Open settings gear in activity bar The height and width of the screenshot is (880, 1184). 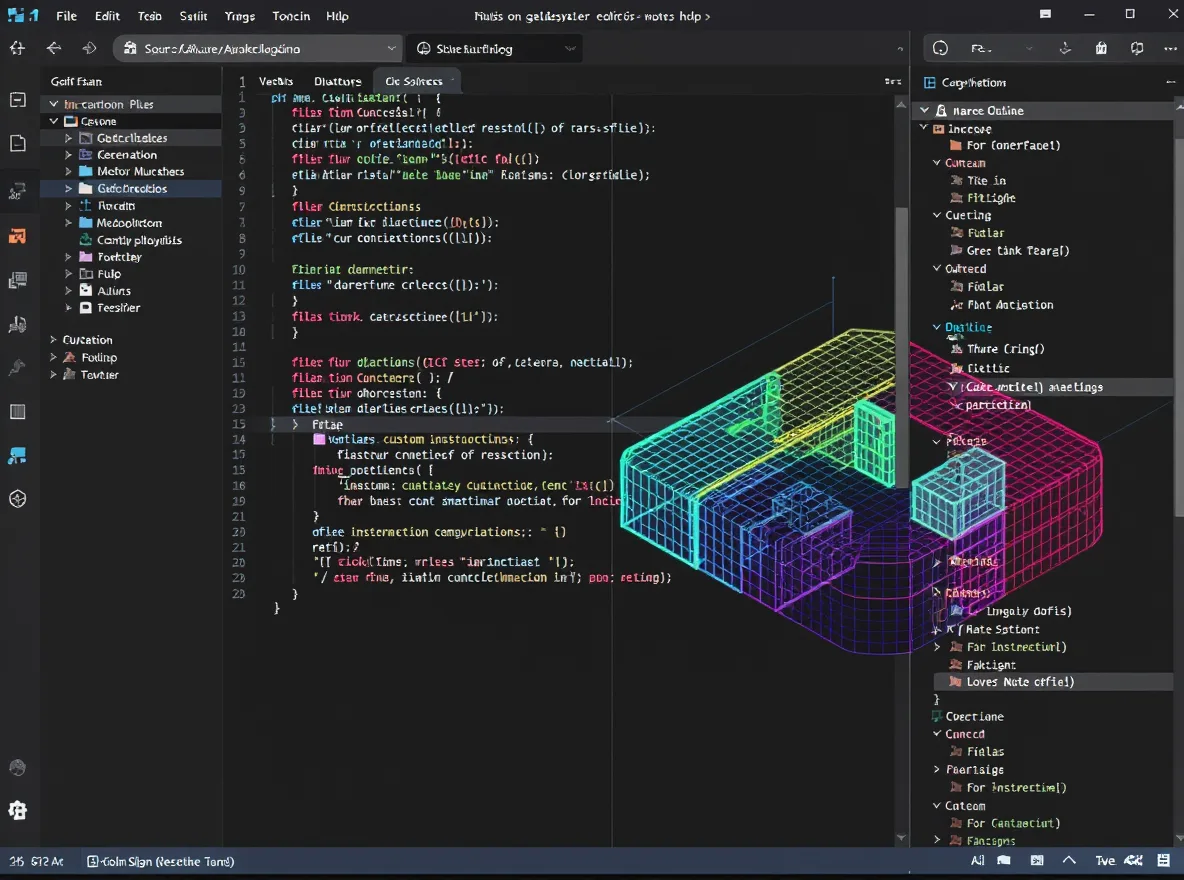pos(17,811)
